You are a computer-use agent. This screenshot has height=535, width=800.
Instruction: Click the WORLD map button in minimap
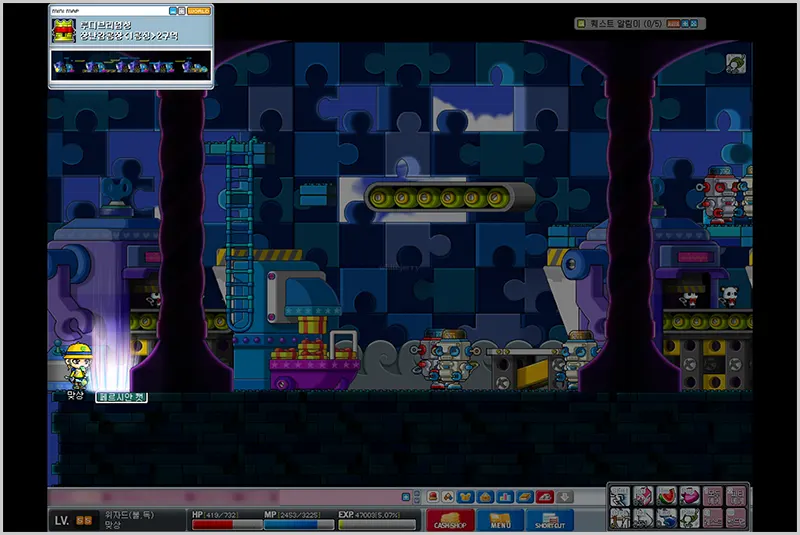click(199, 11)
